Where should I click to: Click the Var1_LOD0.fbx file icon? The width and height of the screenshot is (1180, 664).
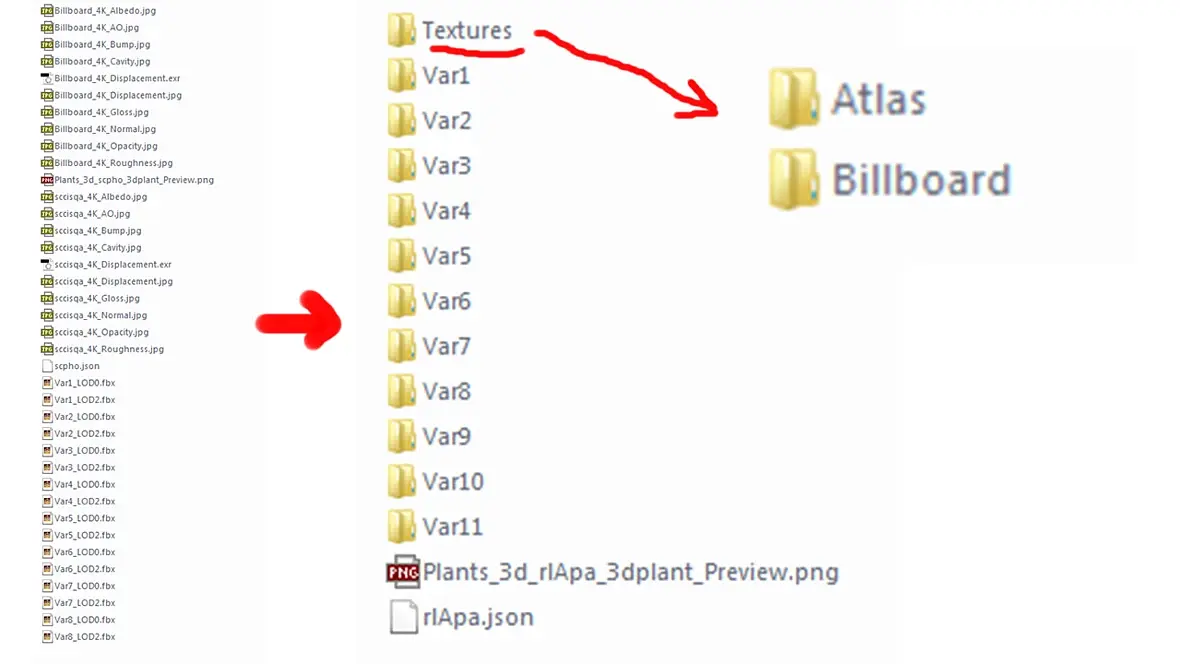47,382
